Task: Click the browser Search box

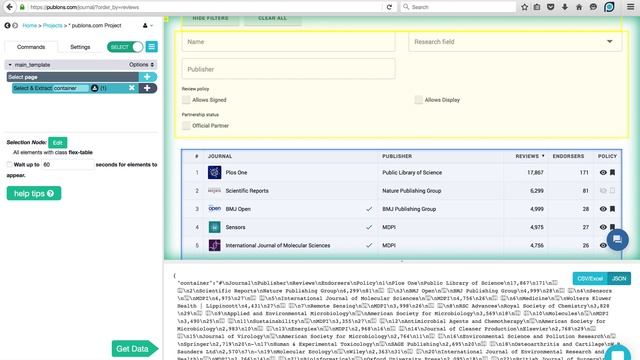Action: pyautogui.click(x=458, y=7)
